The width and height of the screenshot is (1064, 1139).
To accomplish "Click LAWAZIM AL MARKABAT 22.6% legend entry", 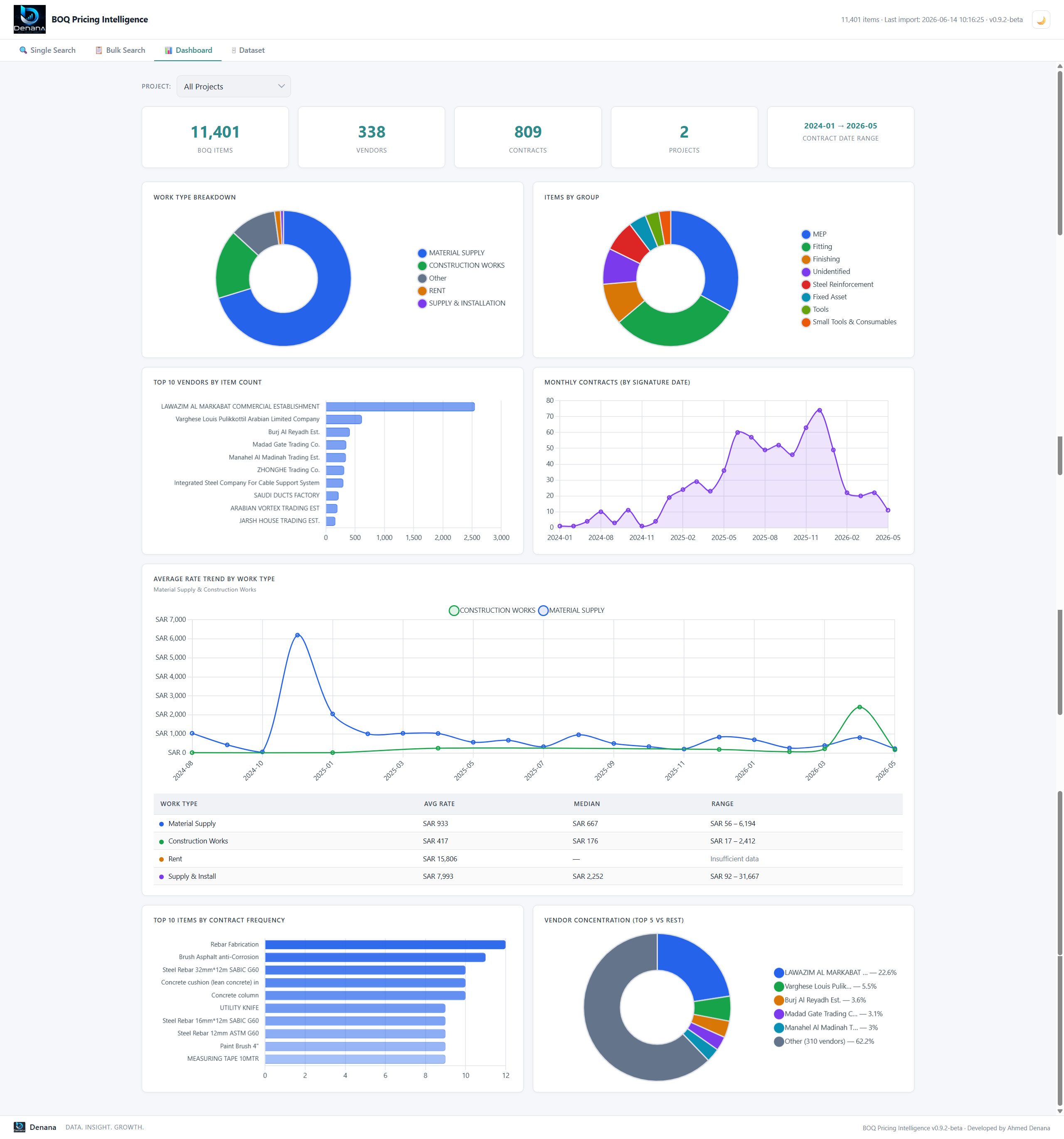I will coord(835,972).
